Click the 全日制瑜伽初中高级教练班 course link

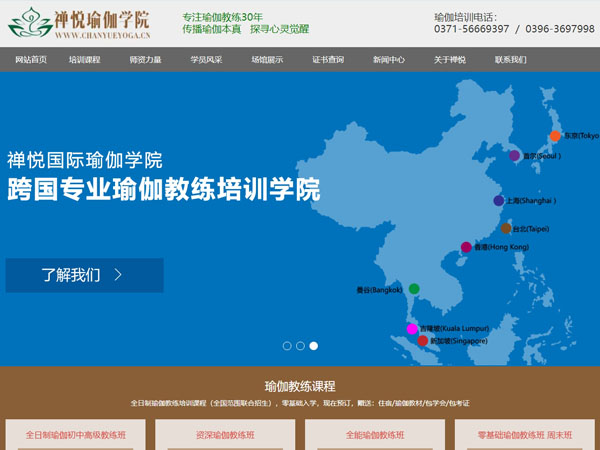tap(75, 435)
